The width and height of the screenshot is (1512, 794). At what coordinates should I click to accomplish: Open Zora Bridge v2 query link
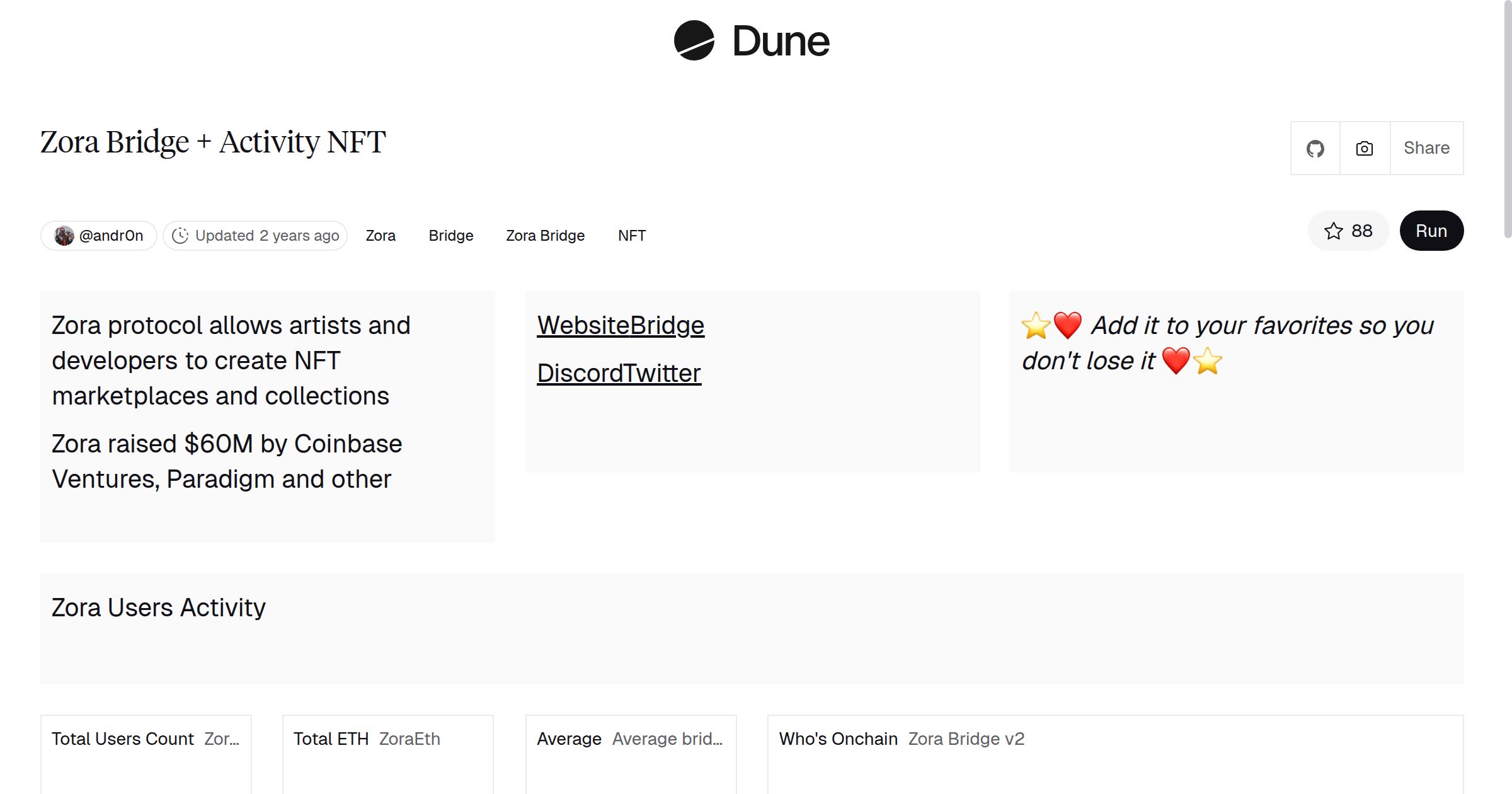966,739
